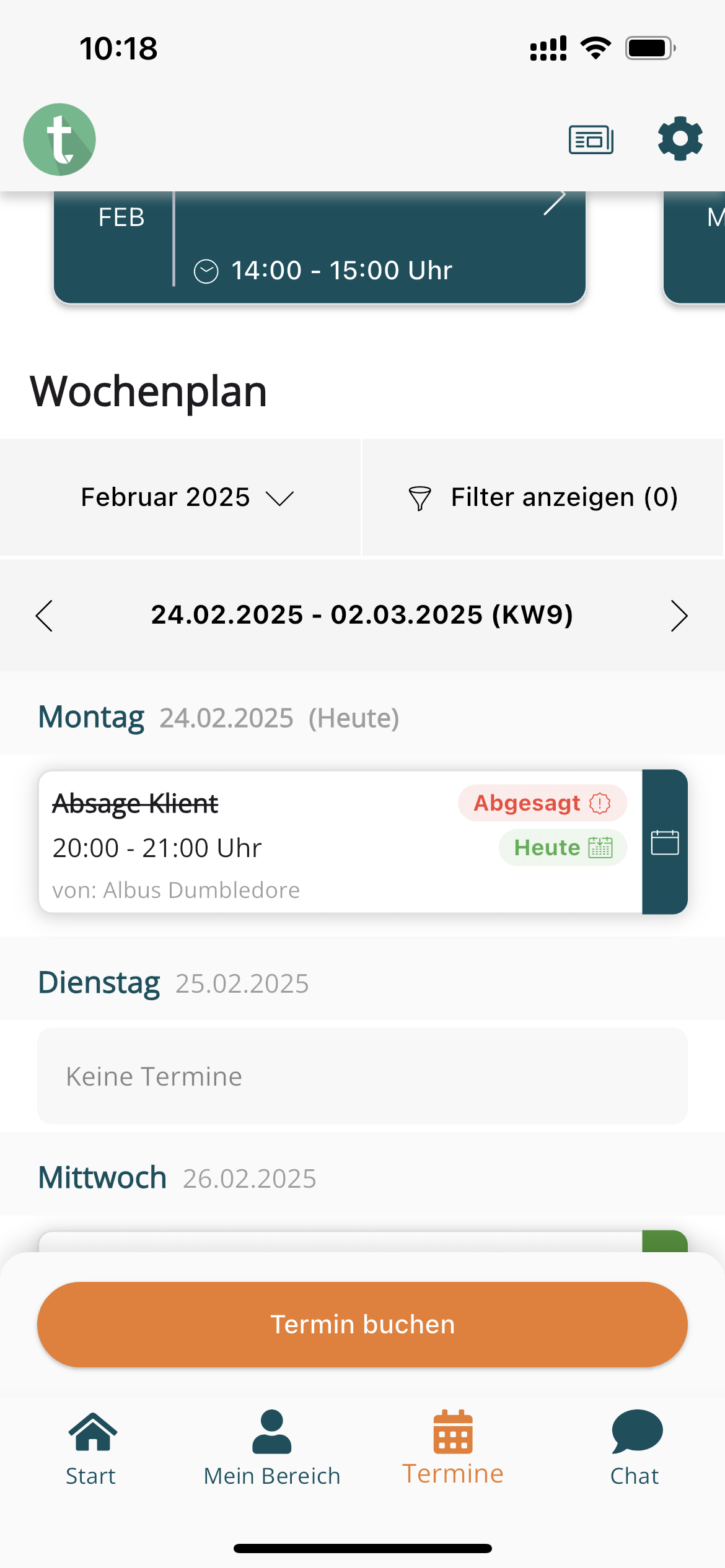Tap the week range 24.02.2025 - 02.03.2025 label
725x1568 pixels.
pyautogui.click(x=362, y=615)
